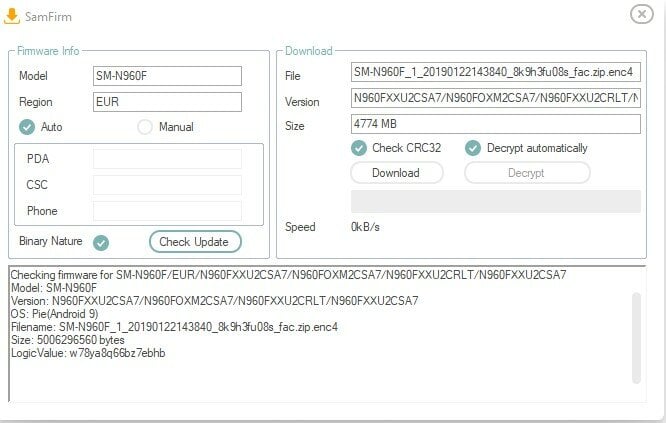Click the 'OS: Pie(Android 9)' log line
Image resolution: width=666 pixels, height=423 pixels.
(x=55, y=314)
